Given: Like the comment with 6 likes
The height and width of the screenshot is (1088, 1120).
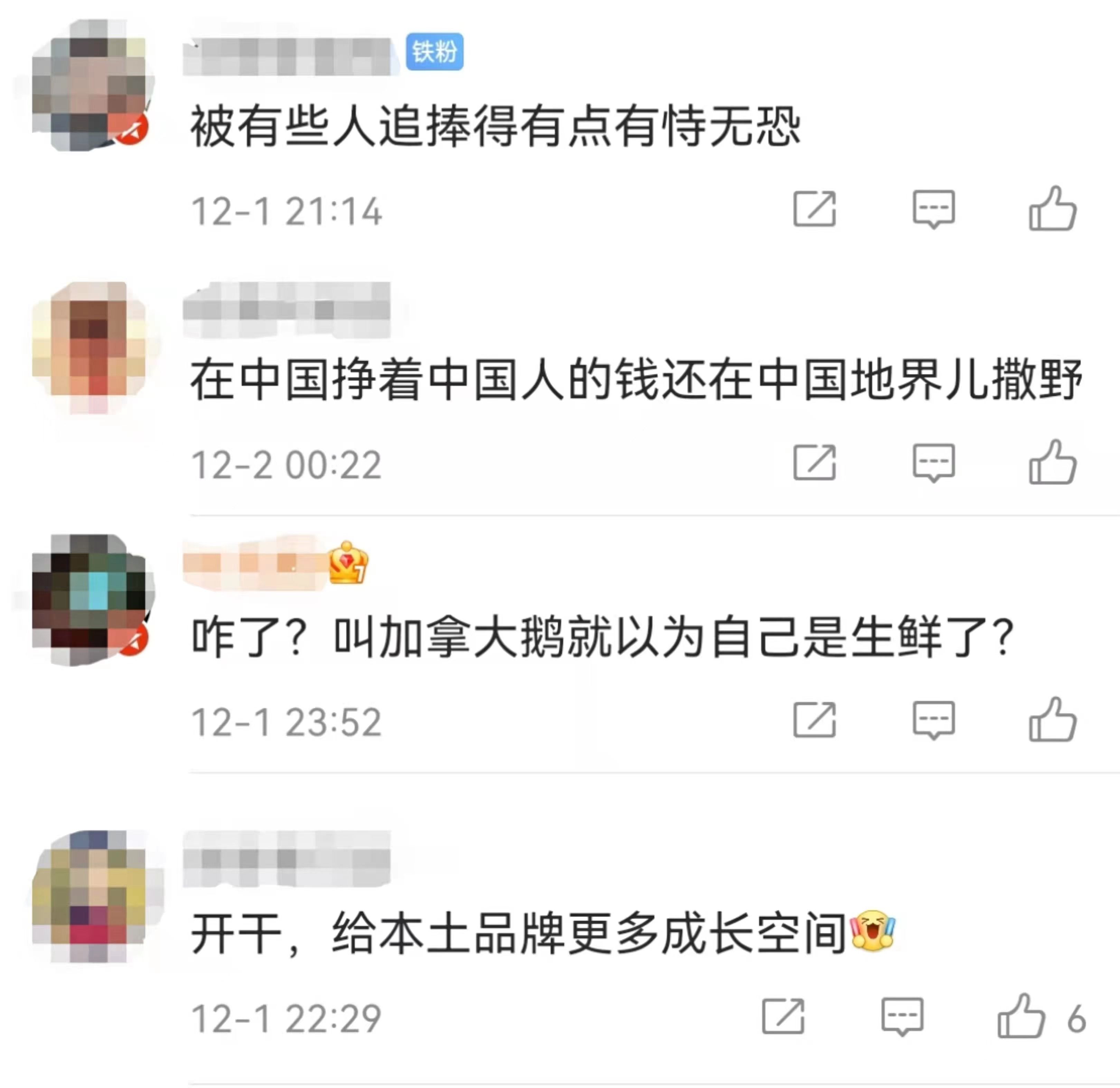Looking at the screenshot, I should tap(1021, 1016).
